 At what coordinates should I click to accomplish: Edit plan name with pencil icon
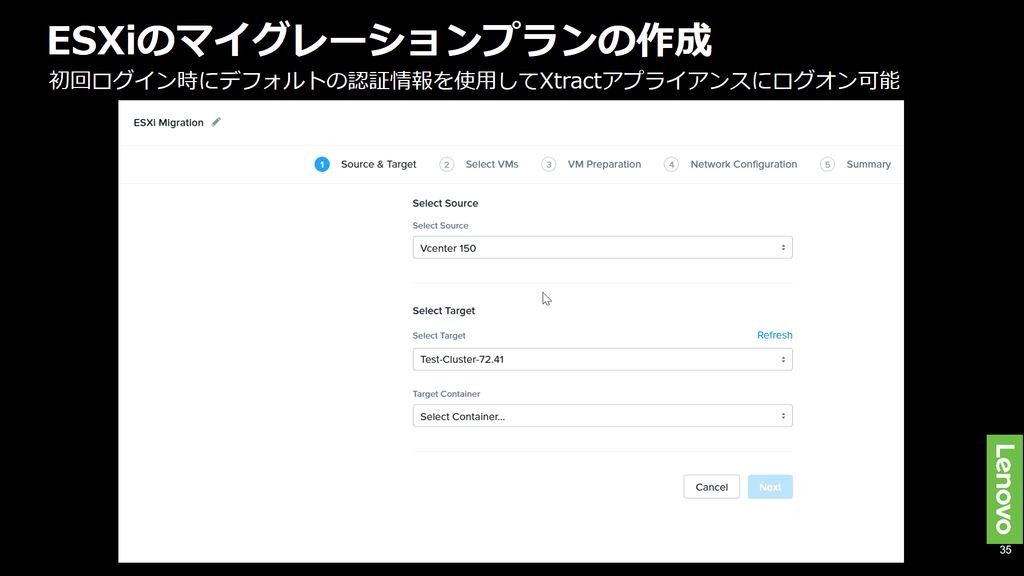pyautogui.click(x=216, y=122)
